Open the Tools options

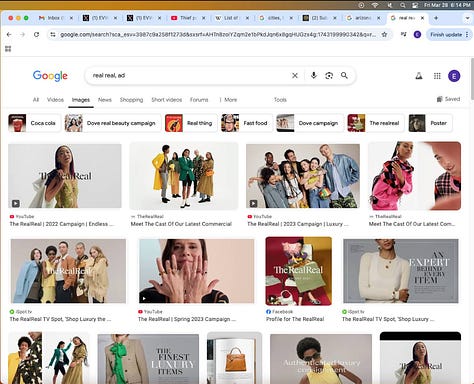coord(280,100)
